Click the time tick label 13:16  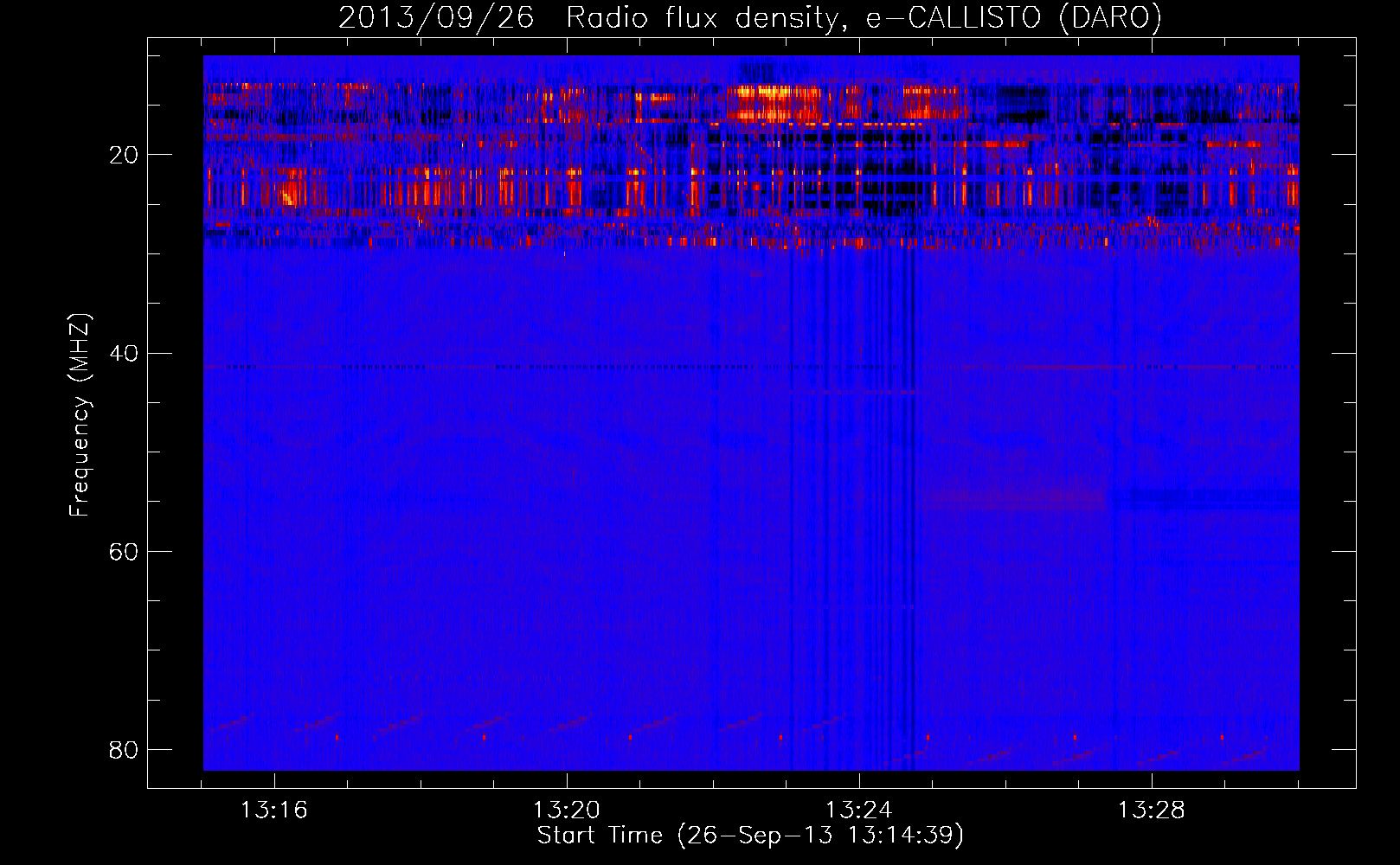tap(274, 811)
